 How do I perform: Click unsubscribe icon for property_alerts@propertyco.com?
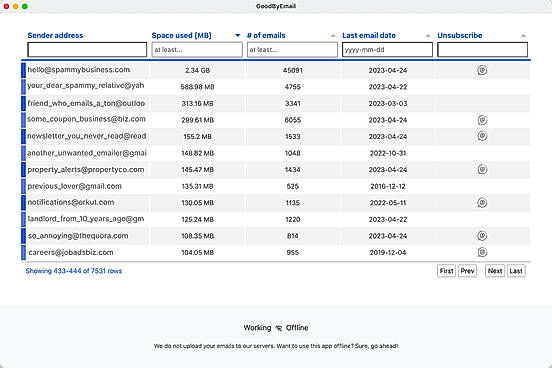pyautogui.click(x=482, y=169)
